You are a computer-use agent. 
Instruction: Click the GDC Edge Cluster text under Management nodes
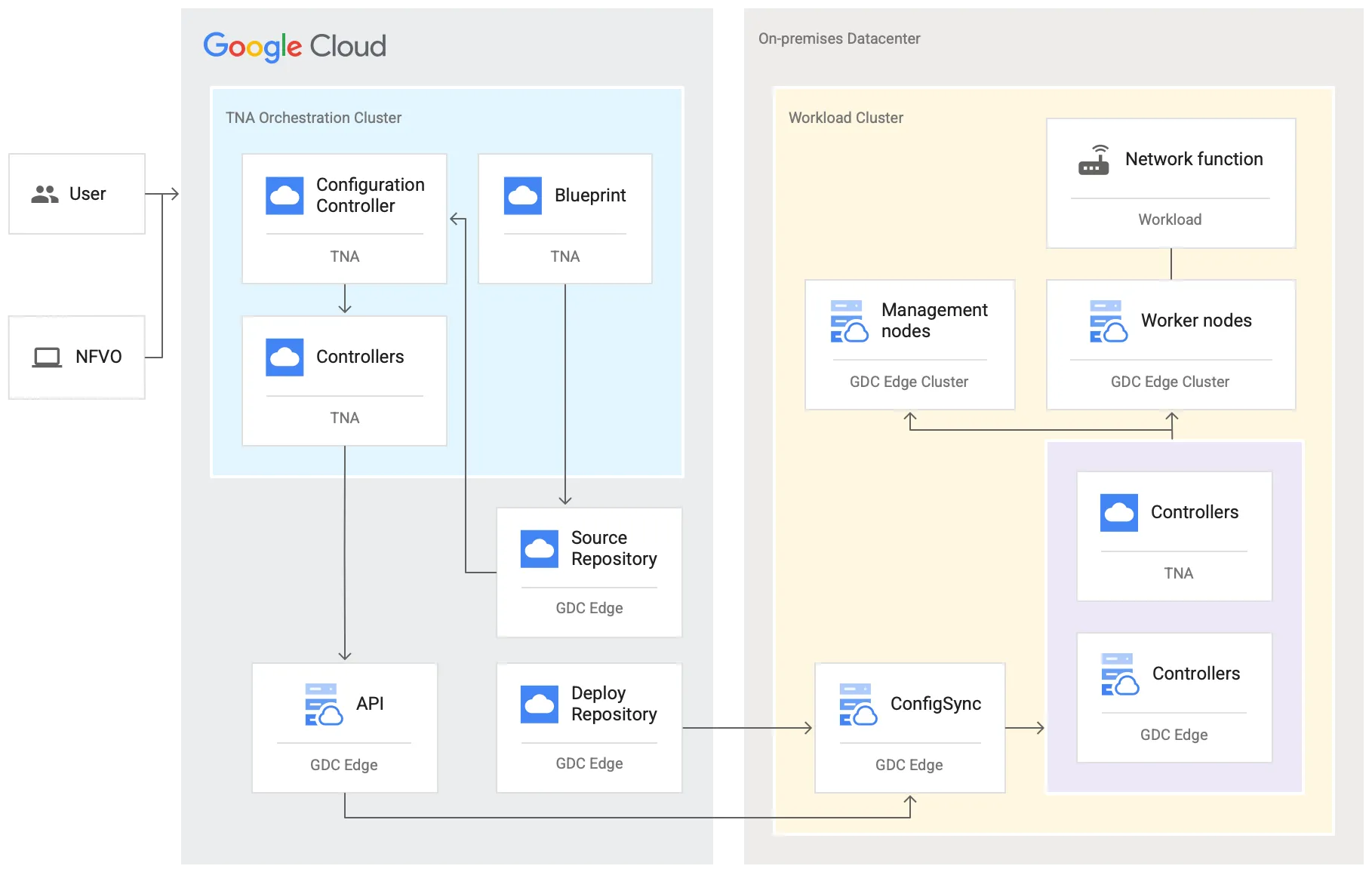click(909, 382)
